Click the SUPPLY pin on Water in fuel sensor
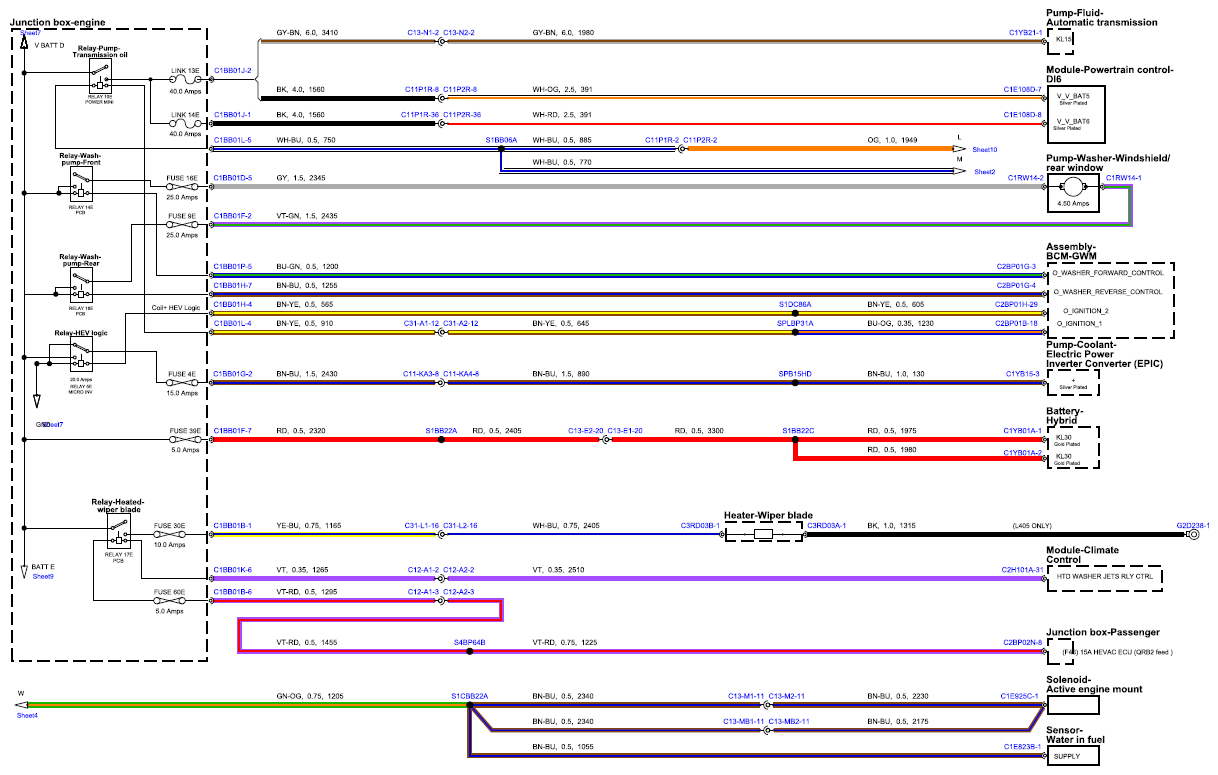 click(1066, 756)
